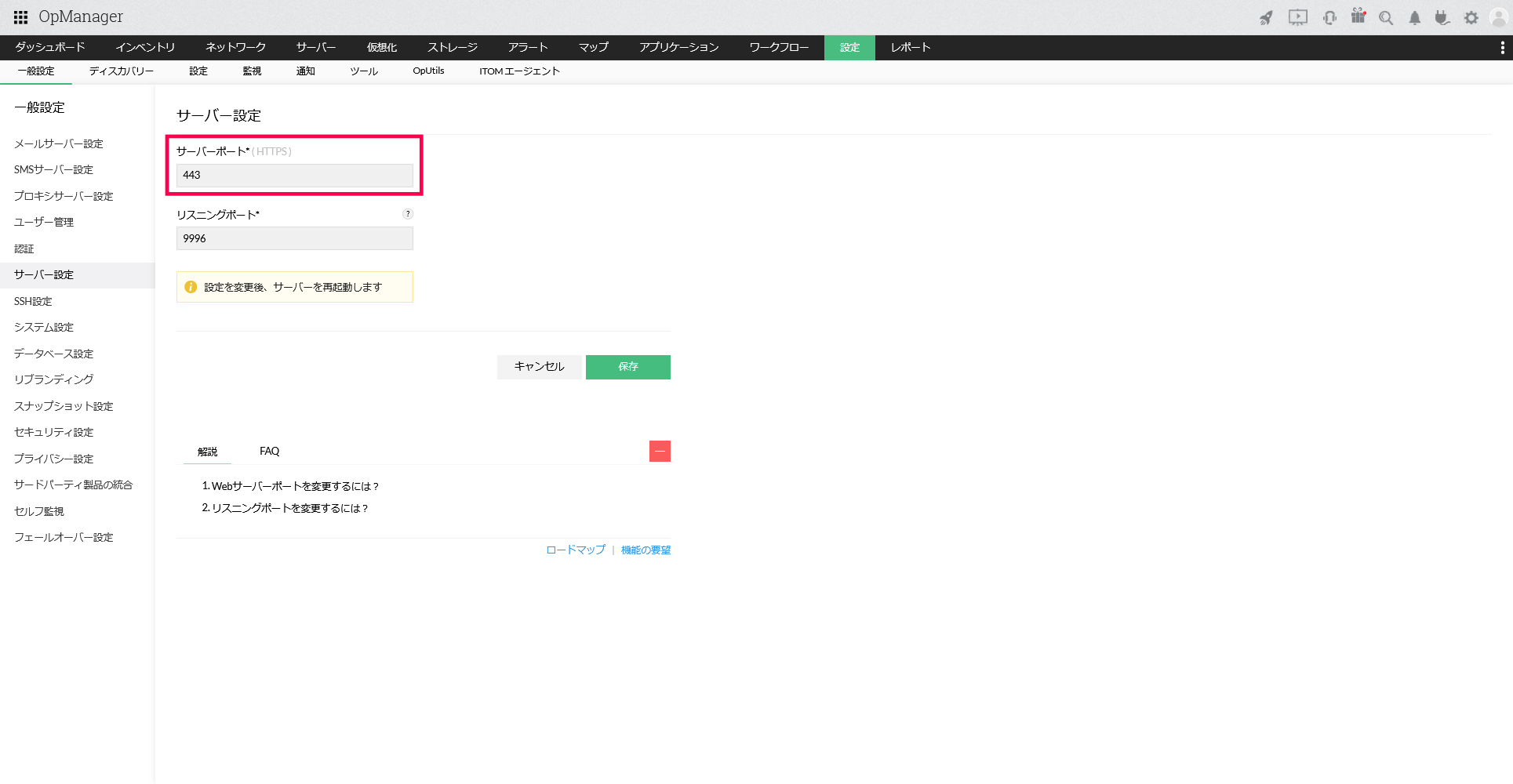This screenshot has height=784, width=1513.
Task: Launch the getting-started rocket icon
Action: pos(1265,17)
